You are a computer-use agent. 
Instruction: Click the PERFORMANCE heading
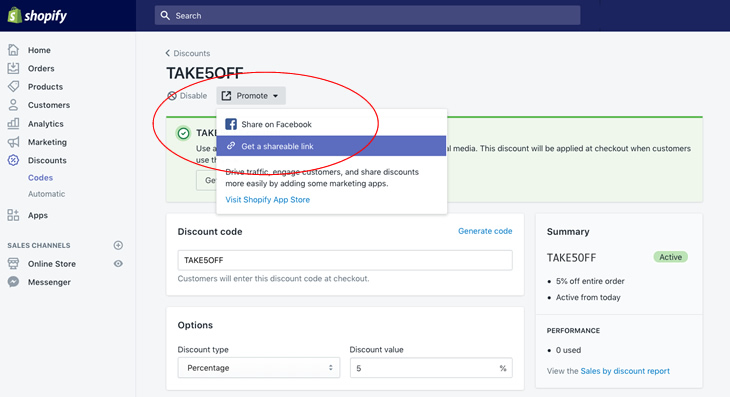(573, 331)
